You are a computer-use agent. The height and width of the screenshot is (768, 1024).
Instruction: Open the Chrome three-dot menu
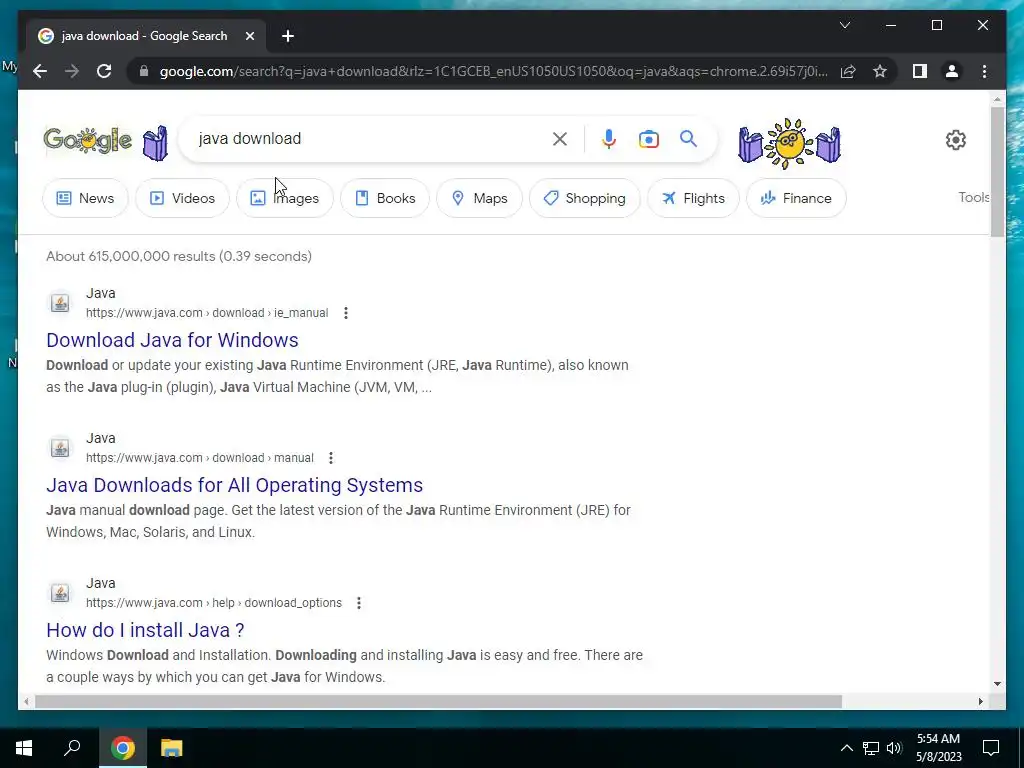tap(984, 71)
